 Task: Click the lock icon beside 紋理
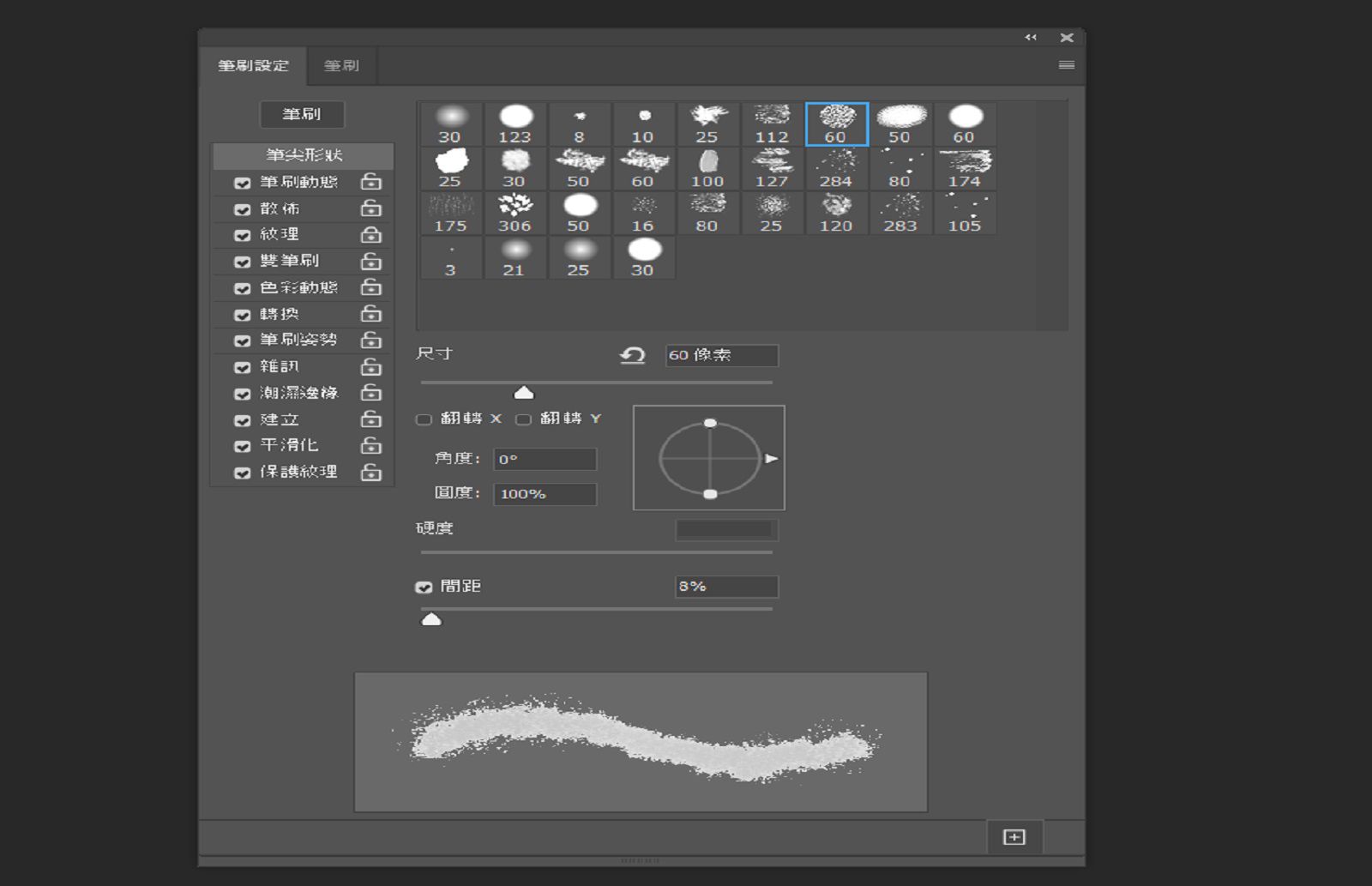point(371,234)
